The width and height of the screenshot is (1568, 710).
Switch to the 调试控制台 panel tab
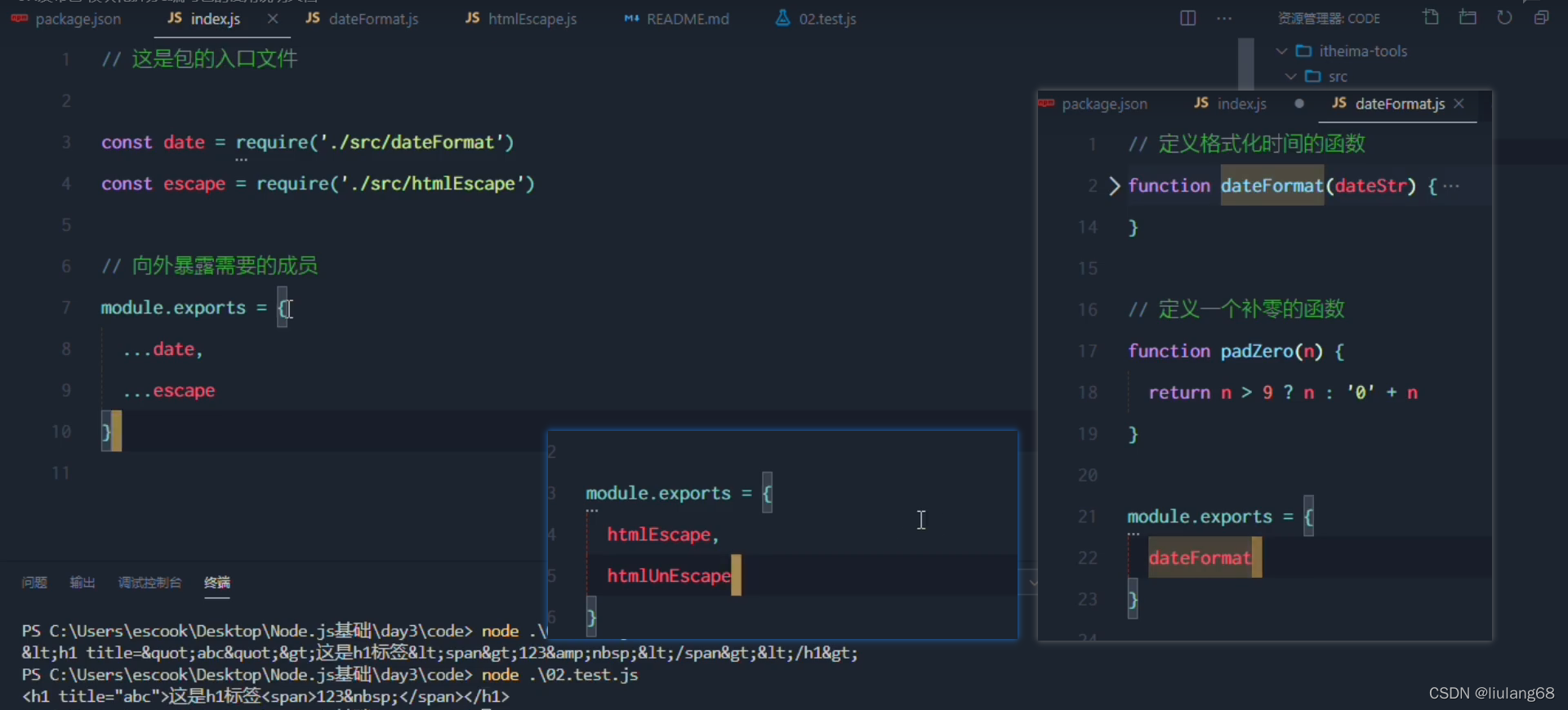tap(150, 583)
